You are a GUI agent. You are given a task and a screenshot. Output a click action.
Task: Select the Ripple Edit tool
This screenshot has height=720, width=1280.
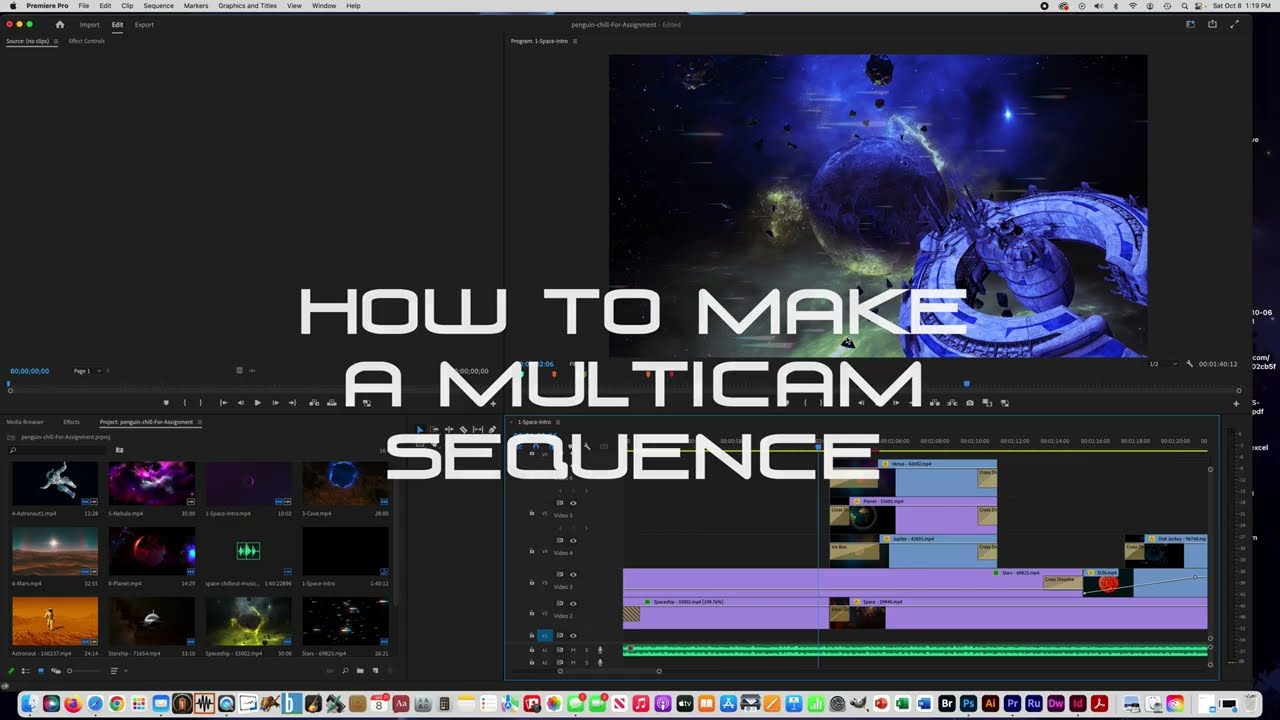[x=449, y=429]
